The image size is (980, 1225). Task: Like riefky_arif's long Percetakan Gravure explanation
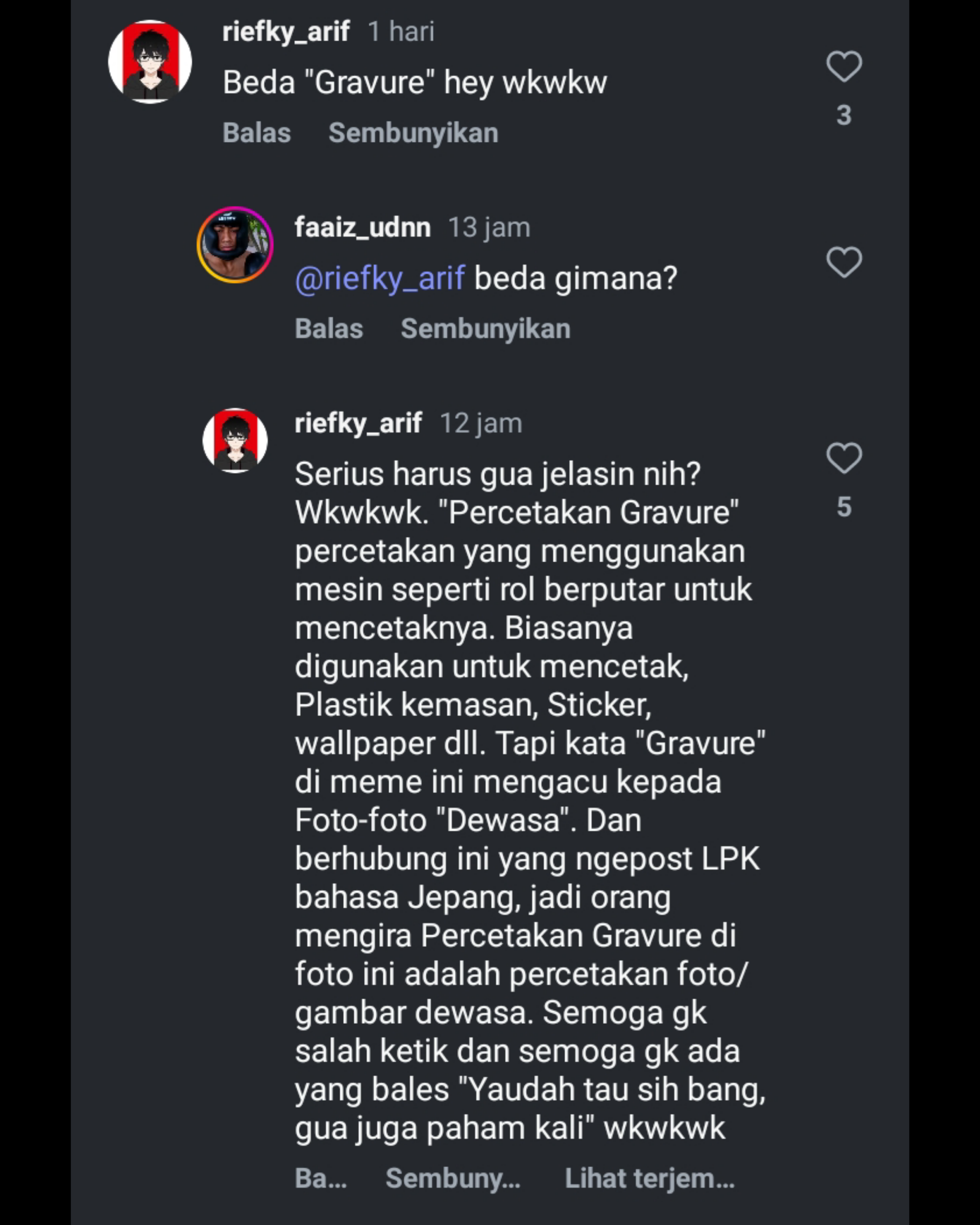[x=844, y=458]
